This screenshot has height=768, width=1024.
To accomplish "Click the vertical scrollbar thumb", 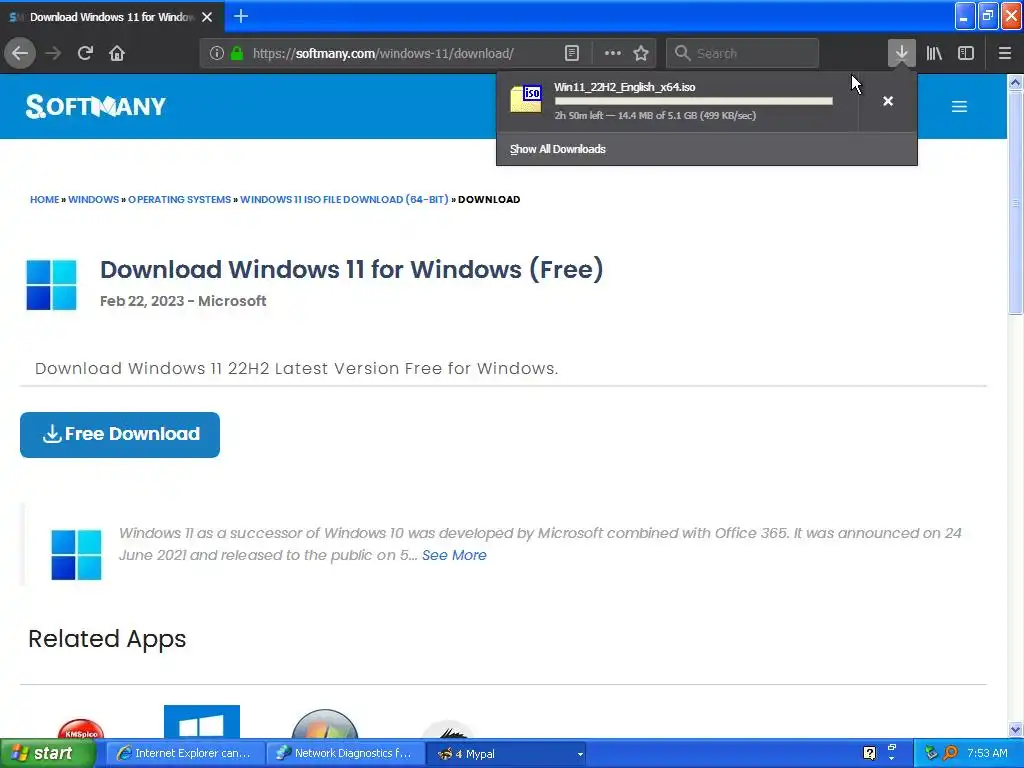I will [x=1015, y=202].
